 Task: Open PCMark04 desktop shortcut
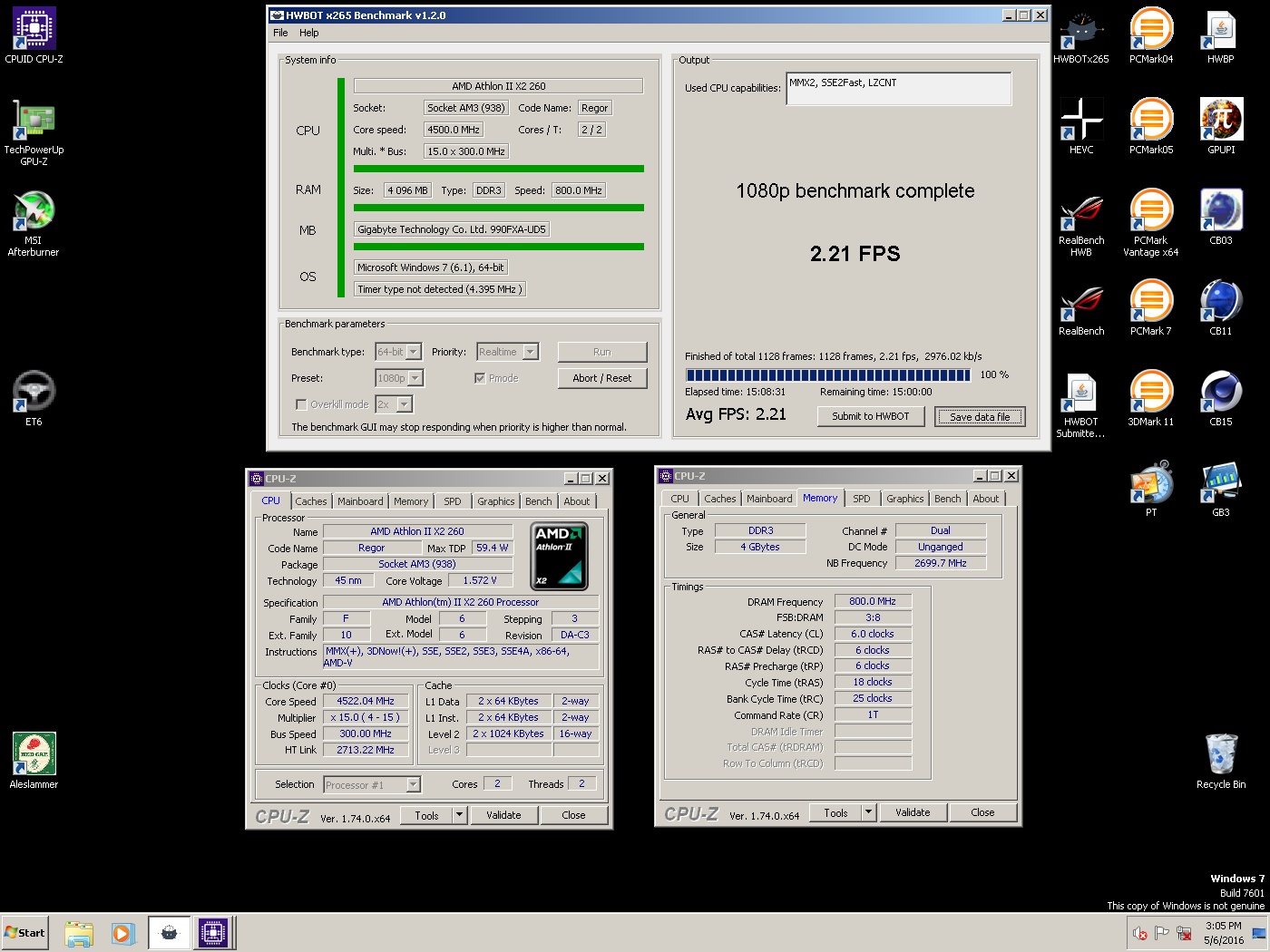coord(1151,35)
